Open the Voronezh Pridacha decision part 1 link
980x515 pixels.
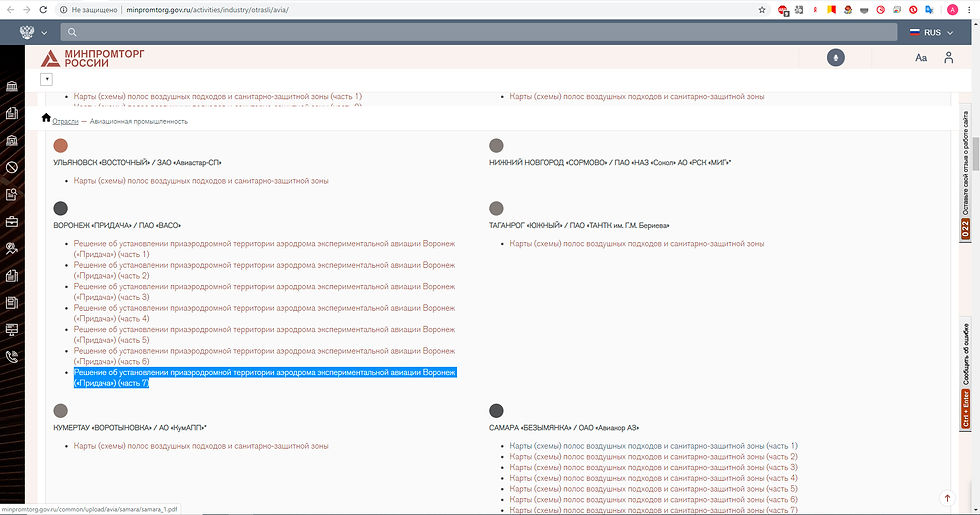(x=264, y=249)
